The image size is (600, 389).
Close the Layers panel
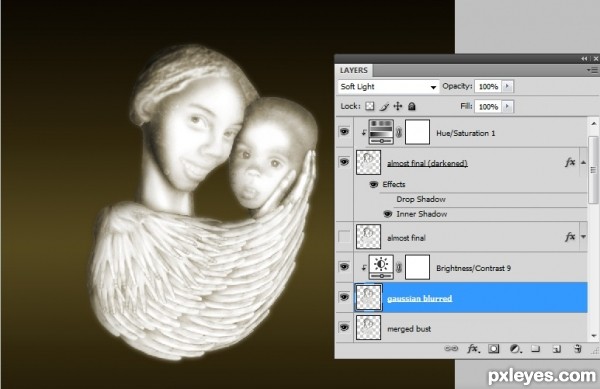(596, 59)
